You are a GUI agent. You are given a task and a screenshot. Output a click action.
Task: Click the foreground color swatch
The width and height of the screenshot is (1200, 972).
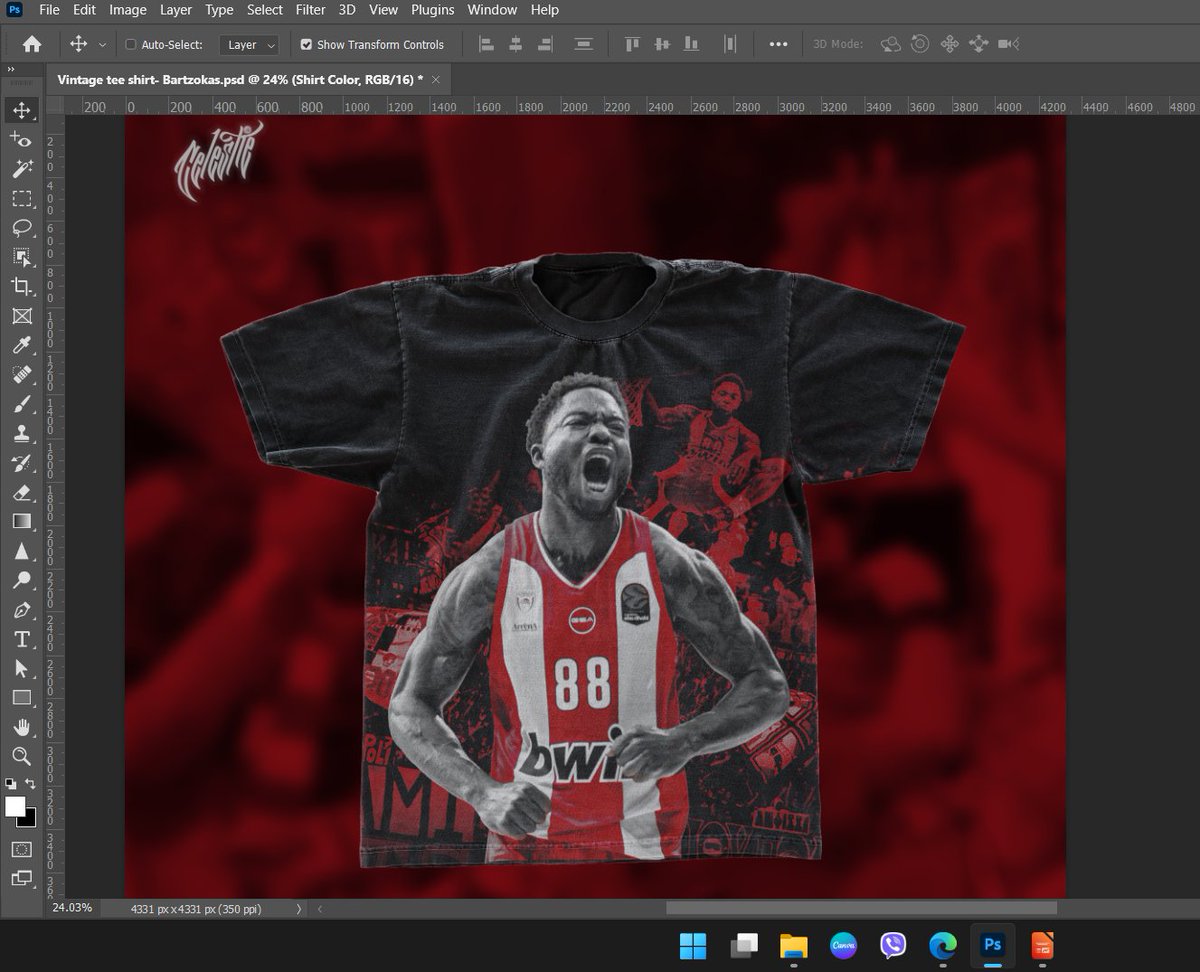(x=14, y=806)
